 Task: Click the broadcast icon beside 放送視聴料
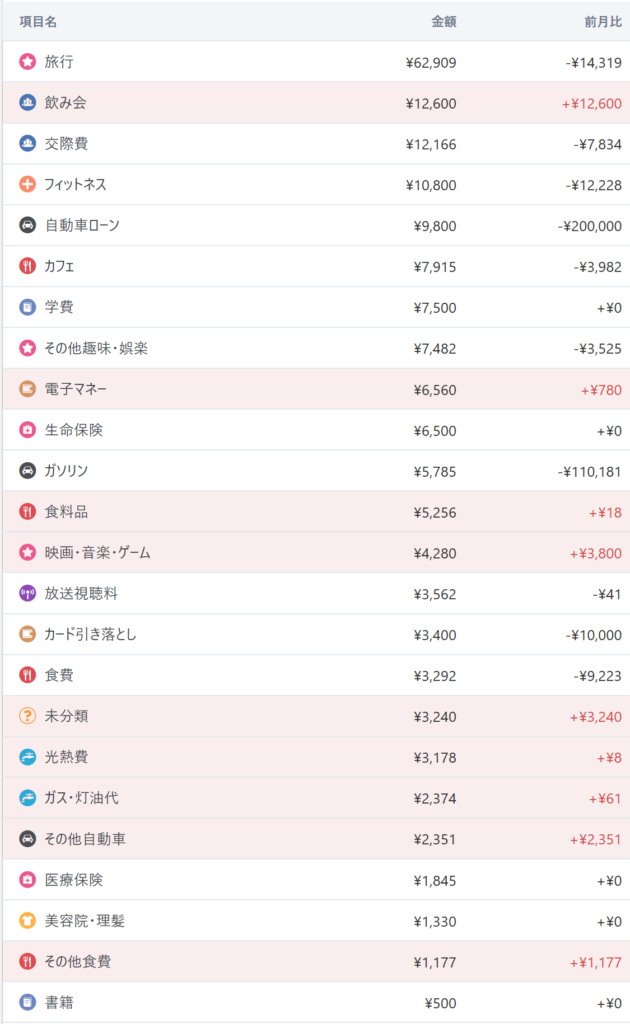click(x=27, y=594)
